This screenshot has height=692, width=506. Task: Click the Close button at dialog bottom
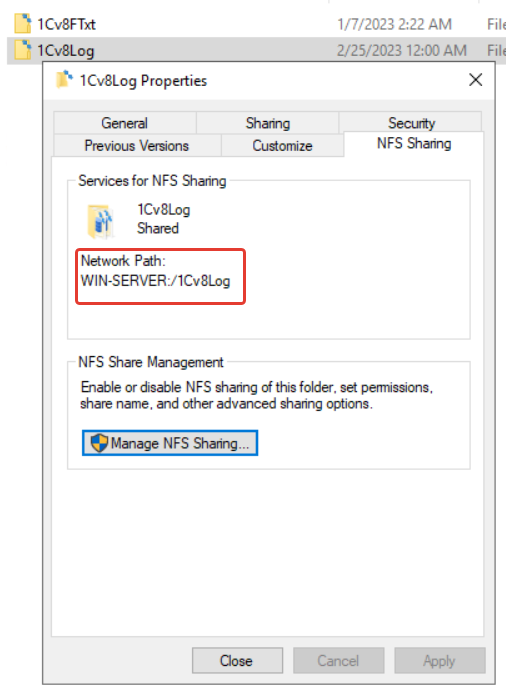tap(237, 660)
